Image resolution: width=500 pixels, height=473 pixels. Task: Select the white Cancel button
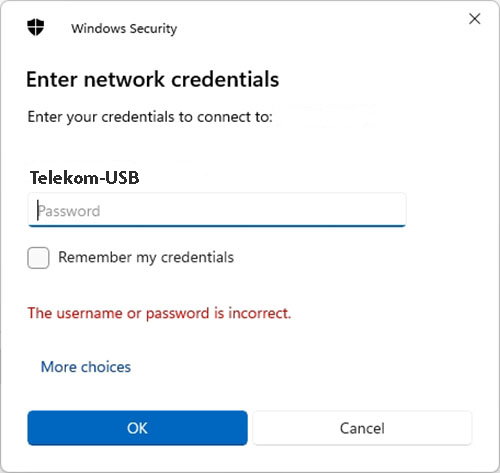(x=362, y=428)
